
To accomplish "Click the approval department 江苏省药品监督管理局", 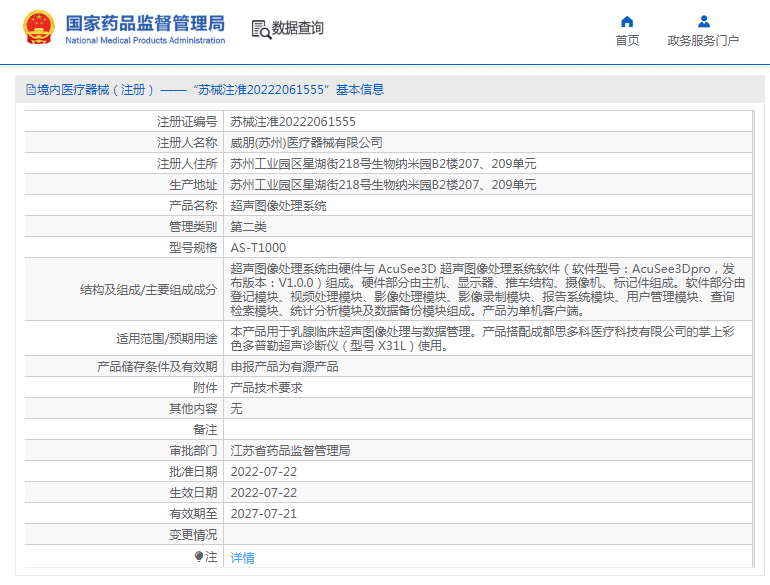I will [x=290, y=450].
